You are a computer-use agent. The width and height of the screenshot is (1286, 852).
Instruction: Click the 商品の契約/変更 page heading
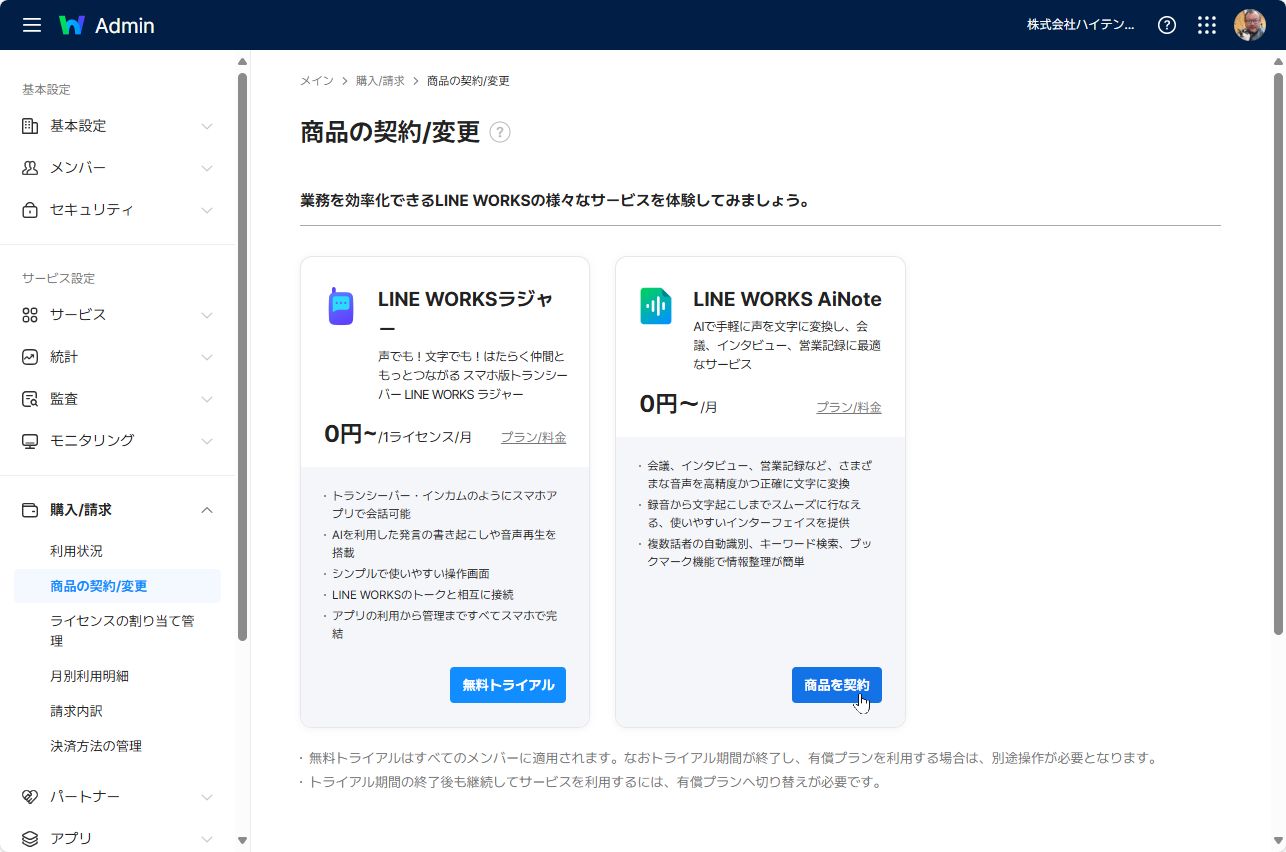(x=390, y=132)
